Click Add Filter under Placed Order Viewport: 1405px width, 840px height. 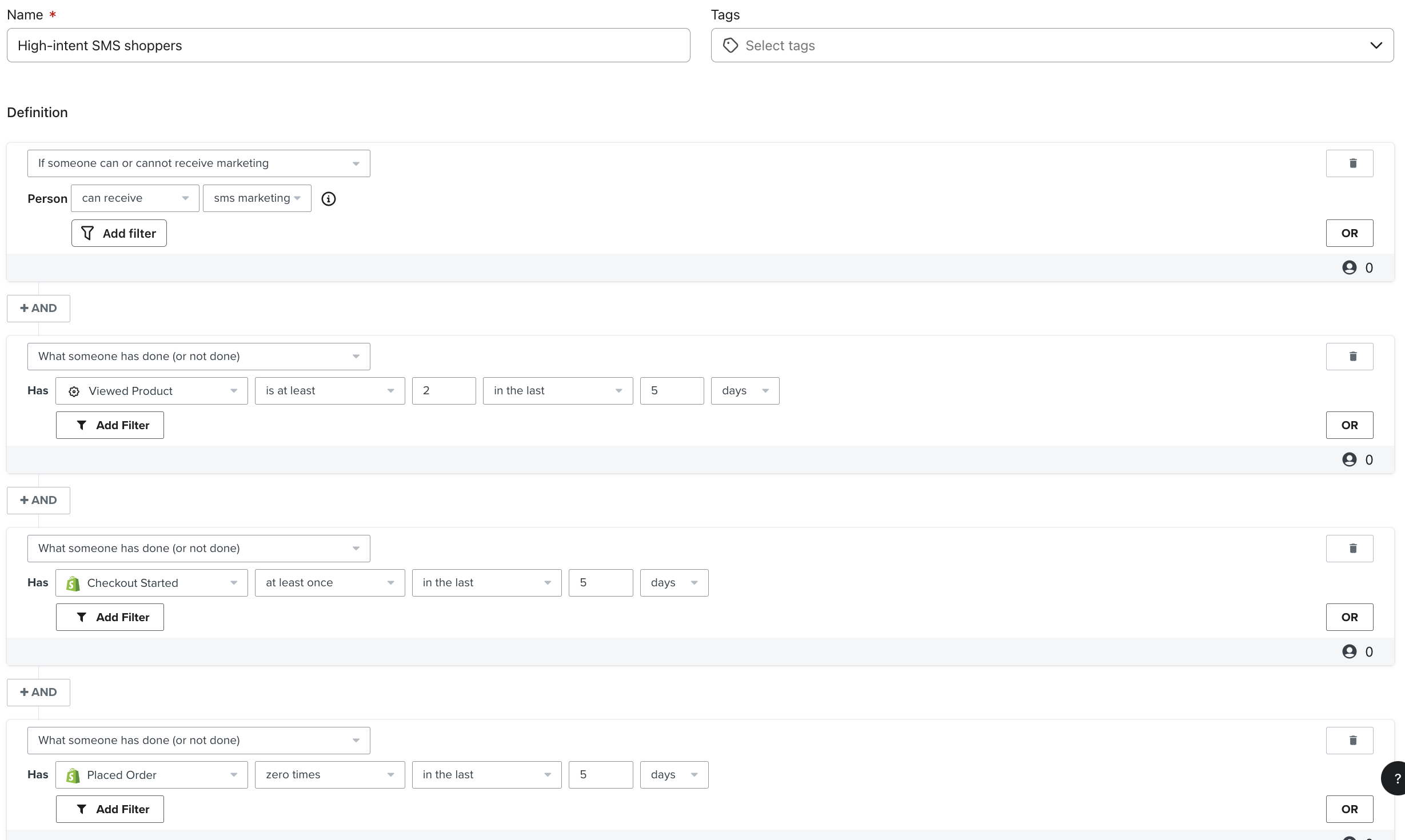point(110,809)
